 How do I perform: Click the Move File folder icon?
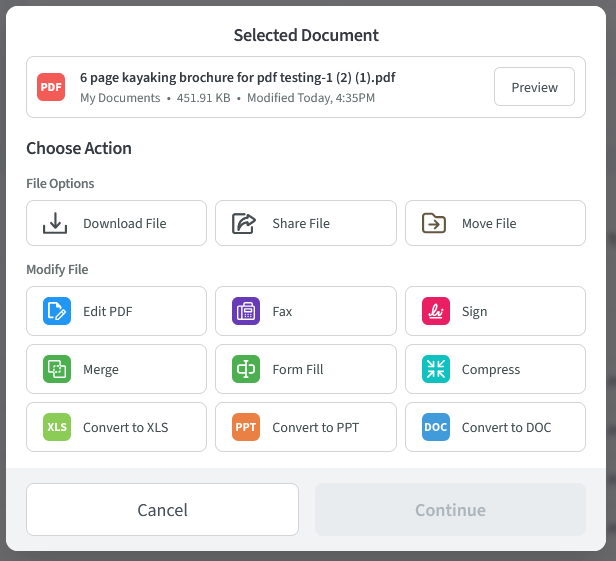coord(435,223)
